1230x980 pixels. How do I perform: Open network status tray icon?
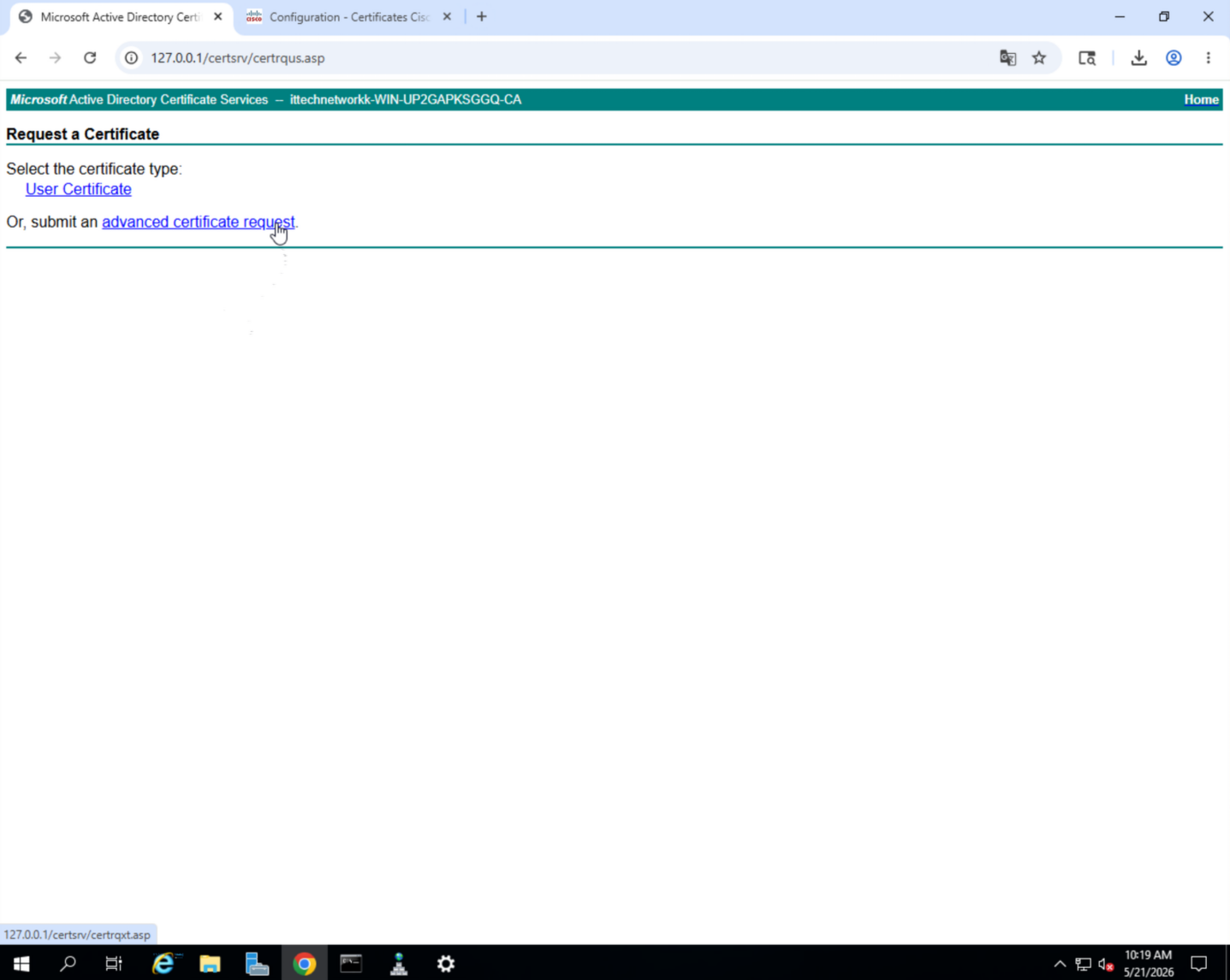coord(1083,964)
